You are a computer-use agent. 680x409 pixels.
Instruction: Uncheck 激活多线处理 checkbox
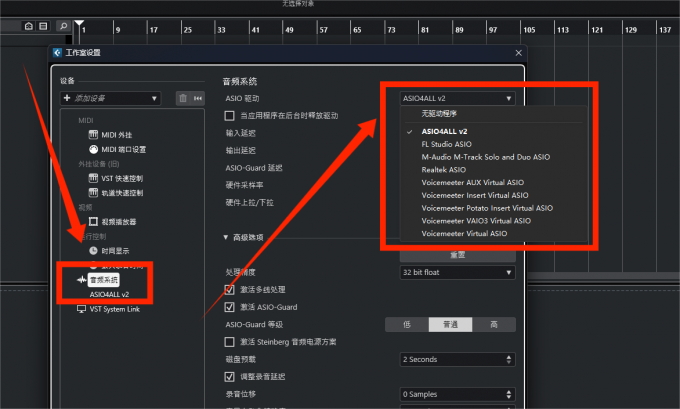click(x=229, y=290)
